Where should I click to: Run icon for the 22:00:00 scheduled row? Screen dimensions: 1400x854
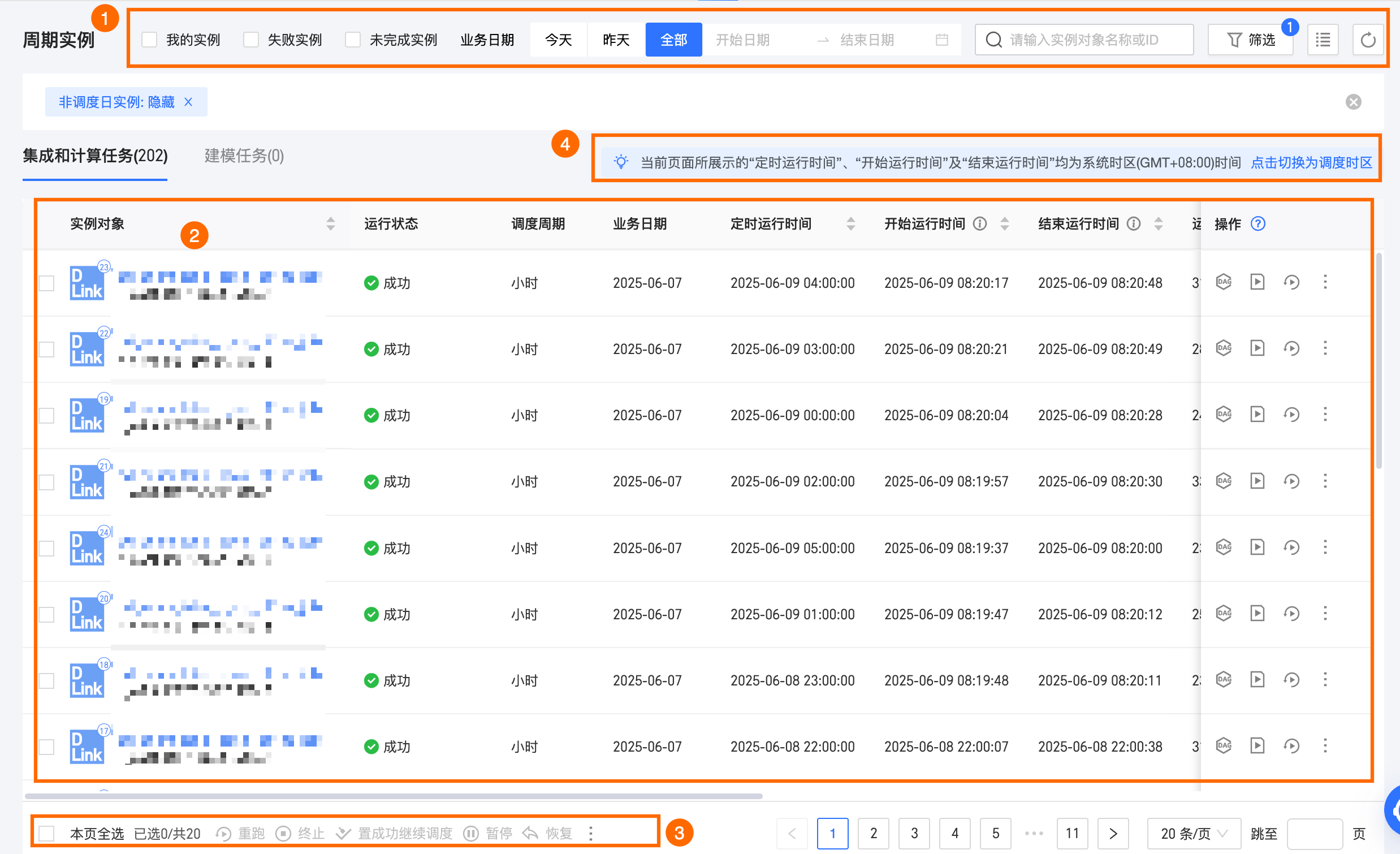point(1257,745)
